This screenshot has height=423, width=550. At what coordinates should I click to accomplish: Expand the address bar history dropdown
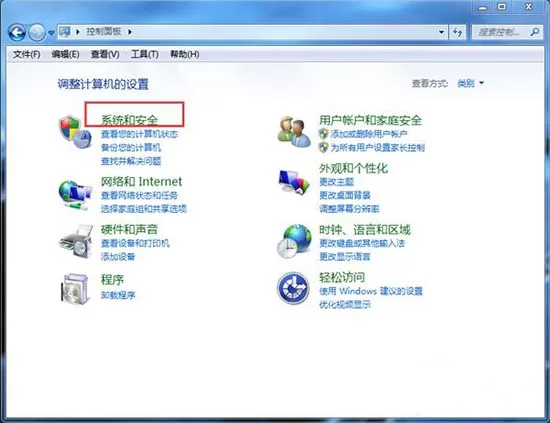coord(442,32)
